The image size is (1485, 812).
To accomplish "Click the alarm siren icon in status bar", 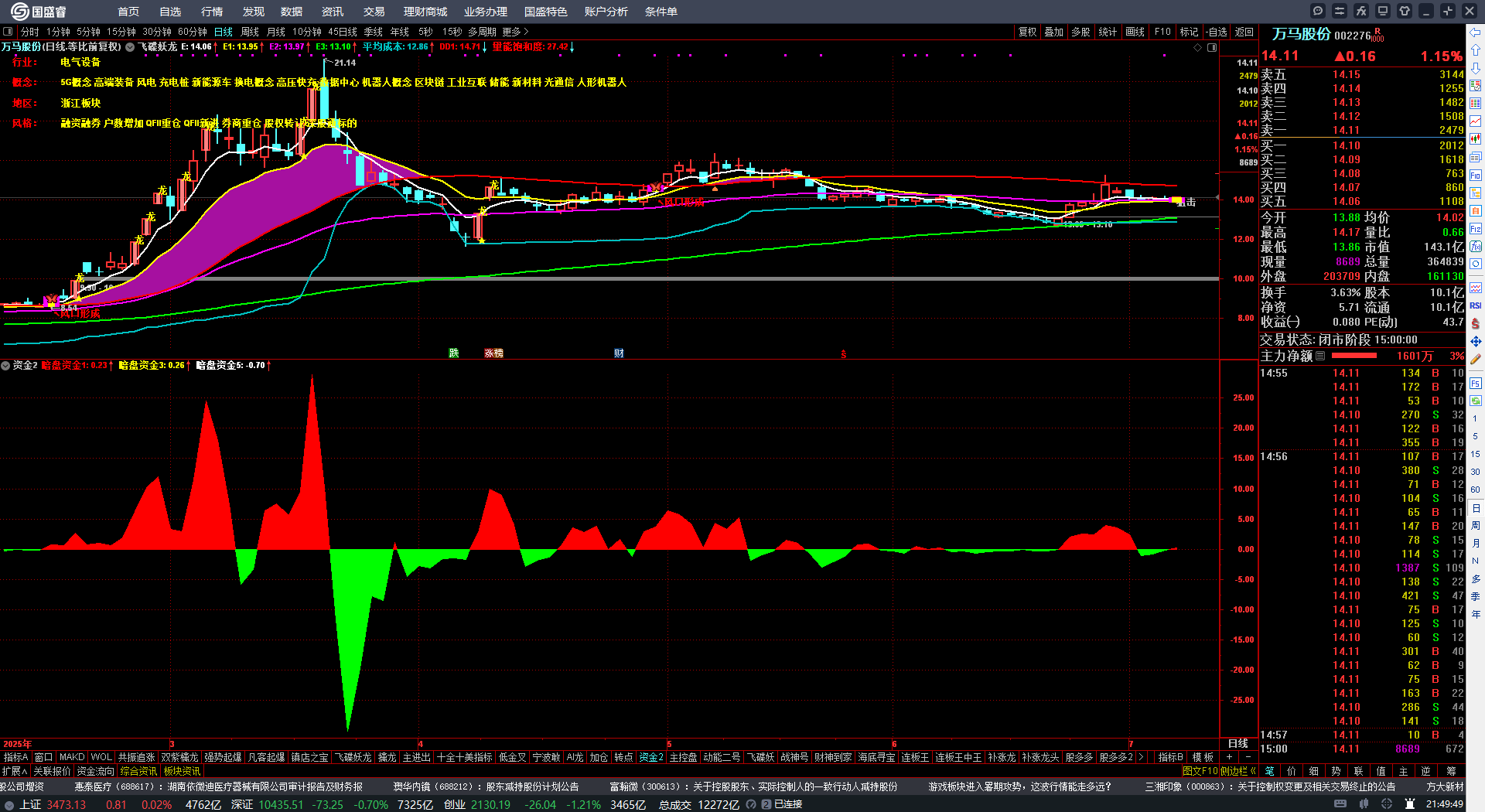I will pyautogui.click(x=1409, y=804).
